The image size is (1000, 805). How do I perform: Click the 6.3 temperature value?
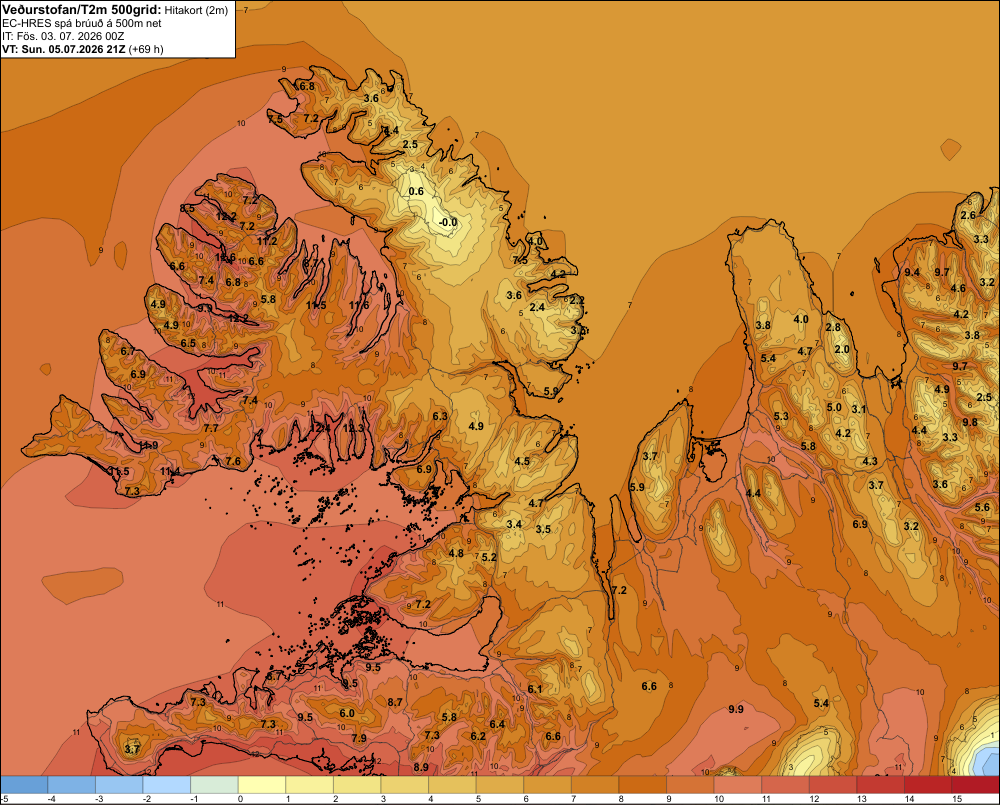[440, 417]
